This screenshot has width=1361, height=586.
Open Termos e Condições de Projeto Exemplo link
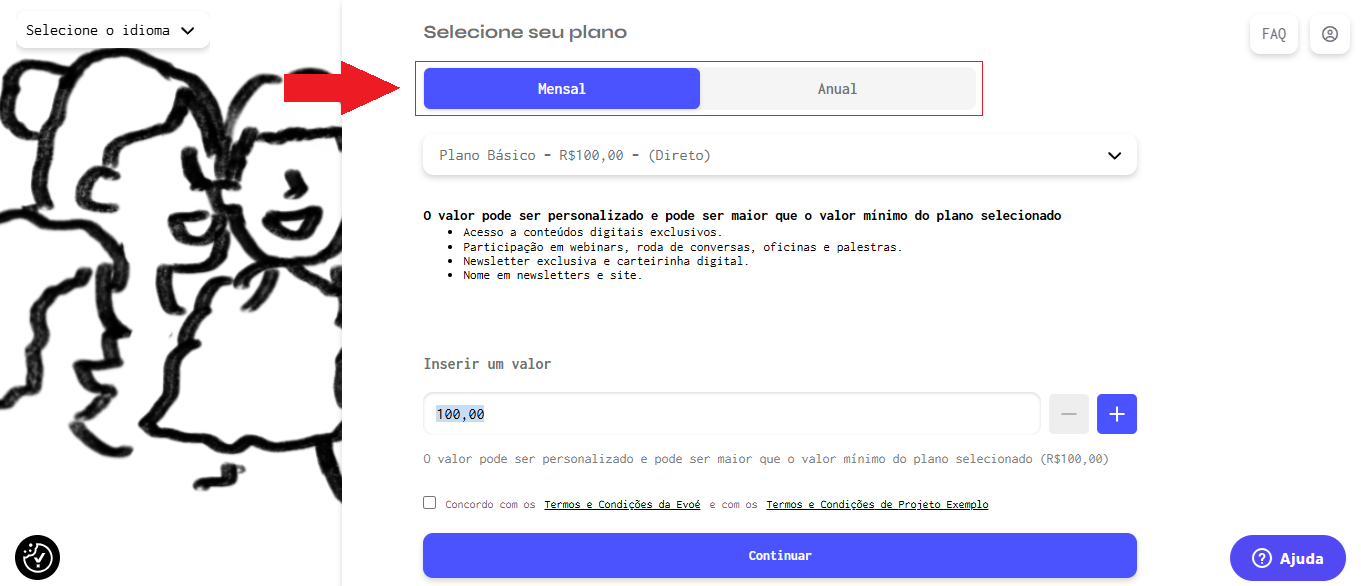click(x=877, y=505)
